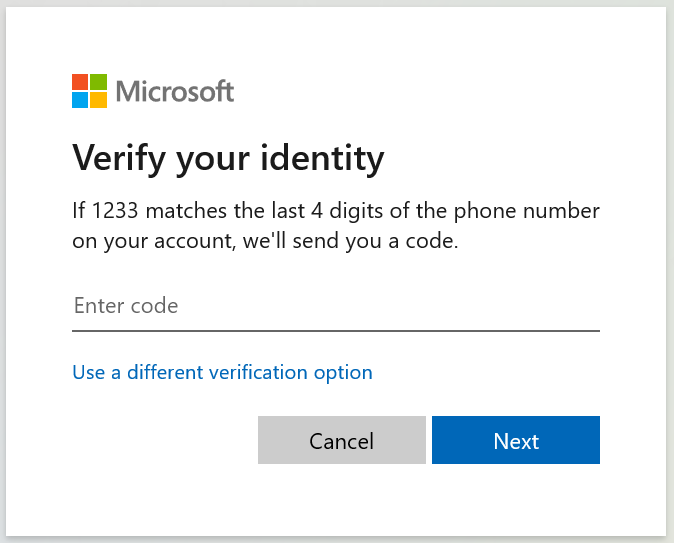Click the red square of Microsoft logo

coord(80,82)
